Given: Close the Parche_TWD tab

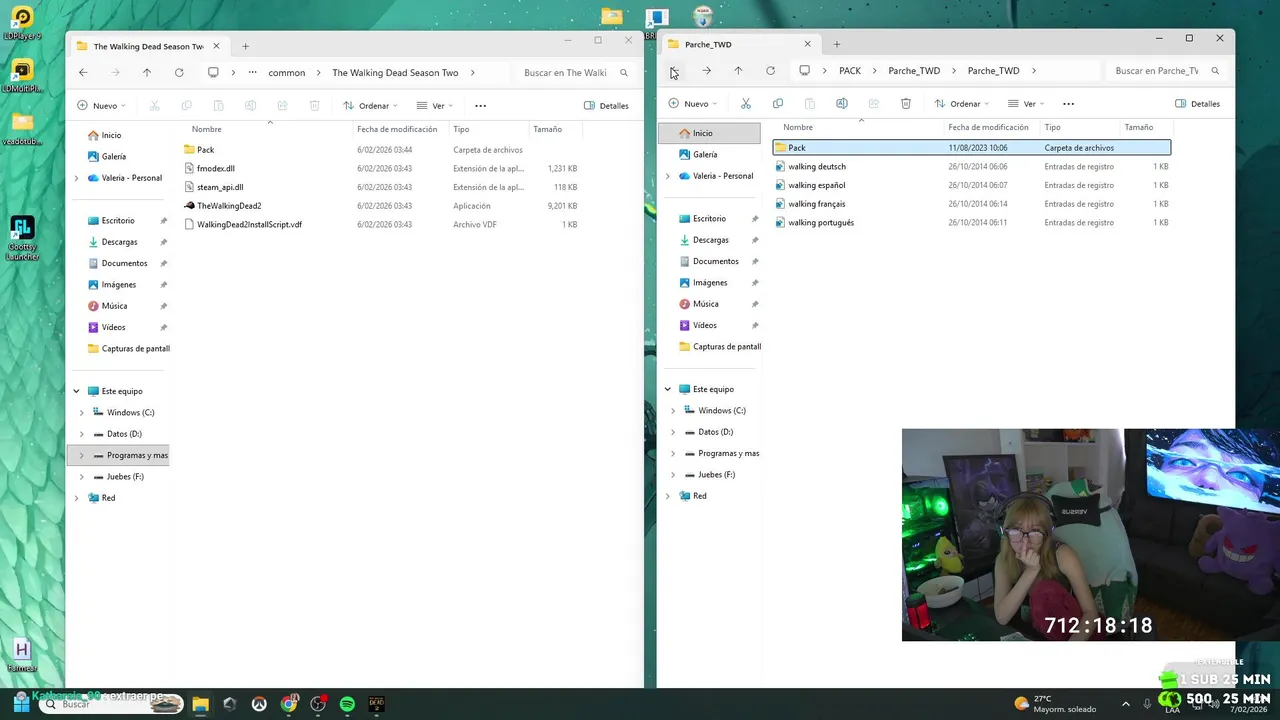Looking at the screenshot, I should click(x=808, y=44).
